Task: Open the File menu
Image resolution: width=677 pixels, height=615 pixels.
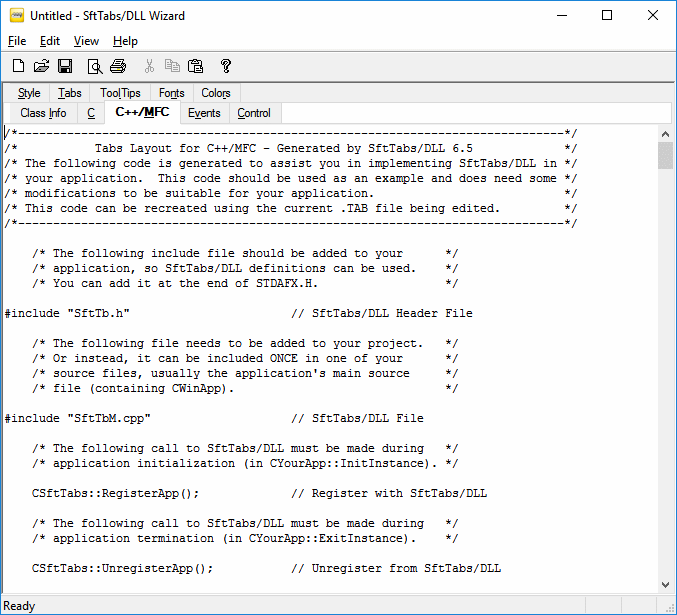Action: (x=17, y=41)
